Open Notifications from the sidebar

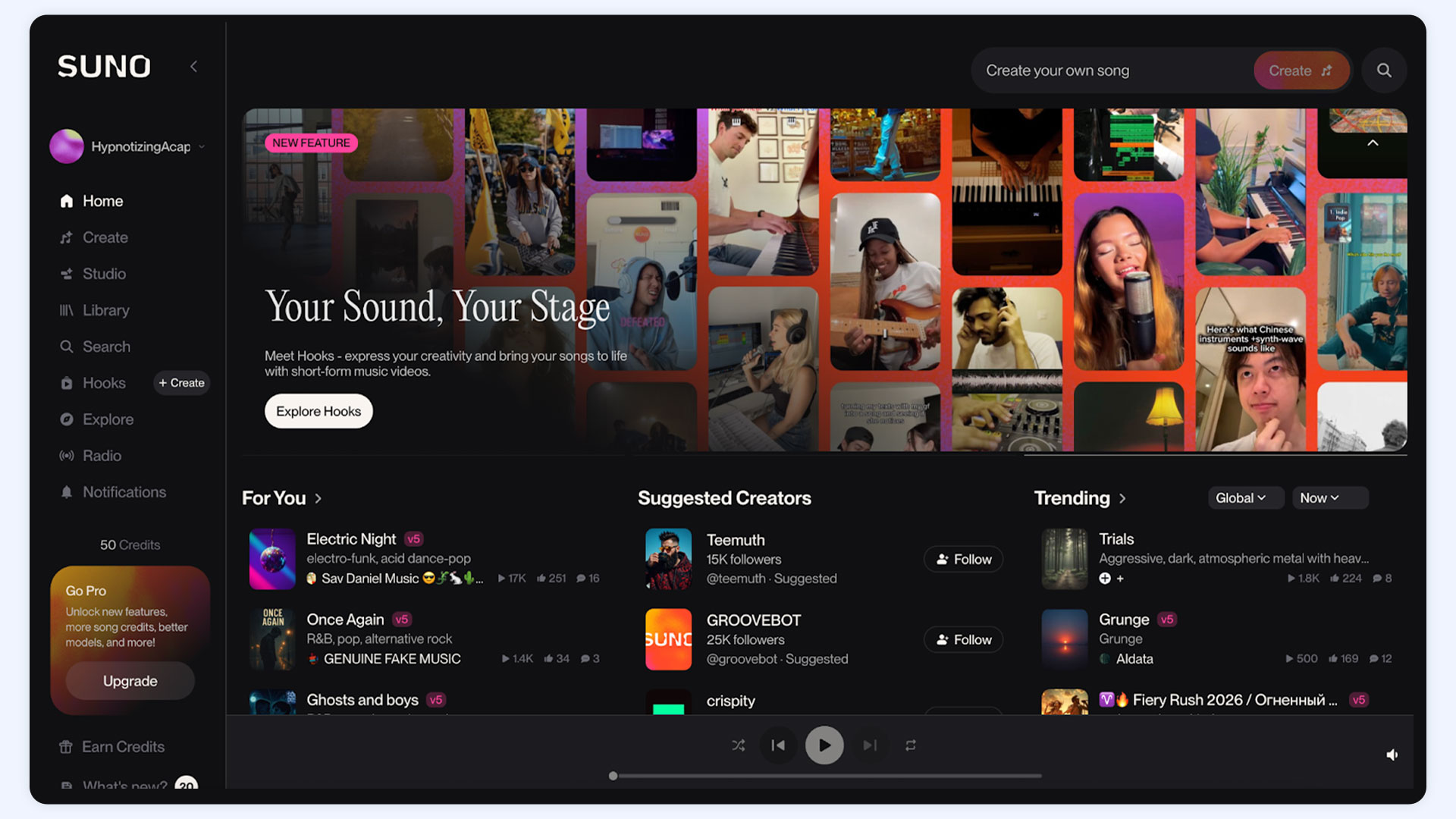pos(124,492)
